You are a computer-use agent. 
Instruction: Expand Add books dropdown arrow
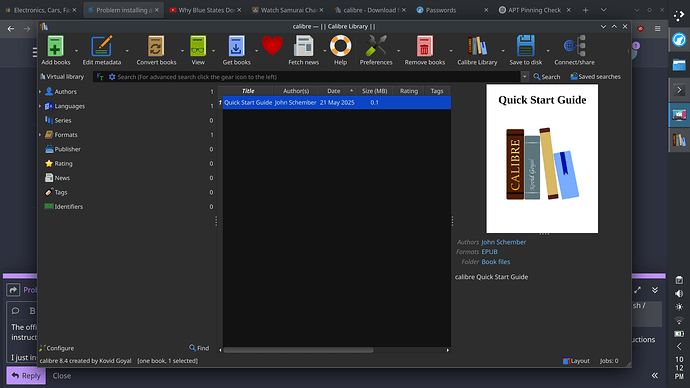76,51
